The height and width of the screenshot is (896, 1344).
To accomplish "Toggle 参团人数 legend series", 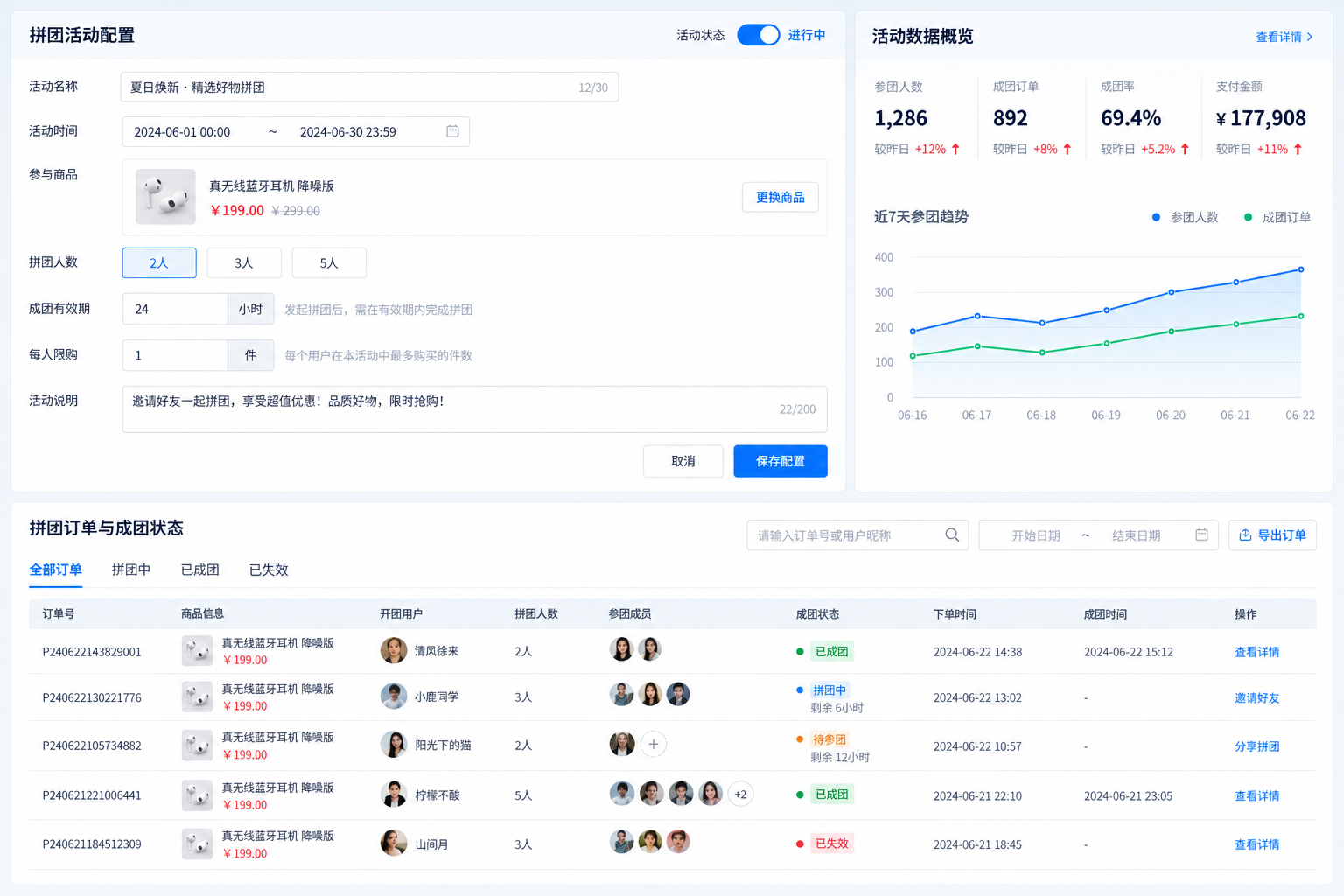I will (1186, 217).
